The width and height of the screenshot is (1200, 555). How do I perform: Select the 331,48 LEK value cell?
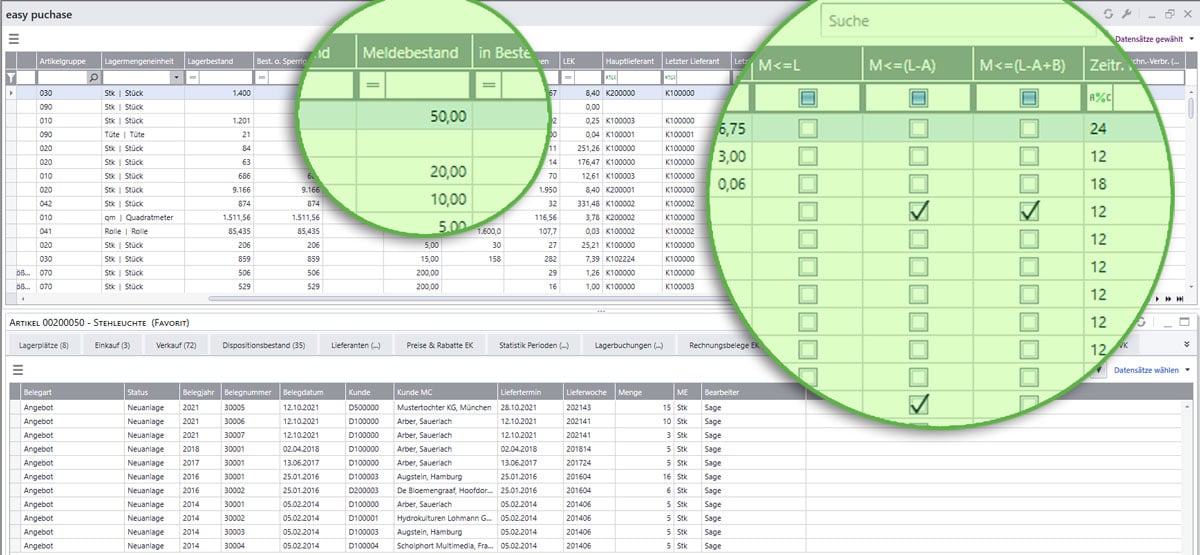coord(580,202)
